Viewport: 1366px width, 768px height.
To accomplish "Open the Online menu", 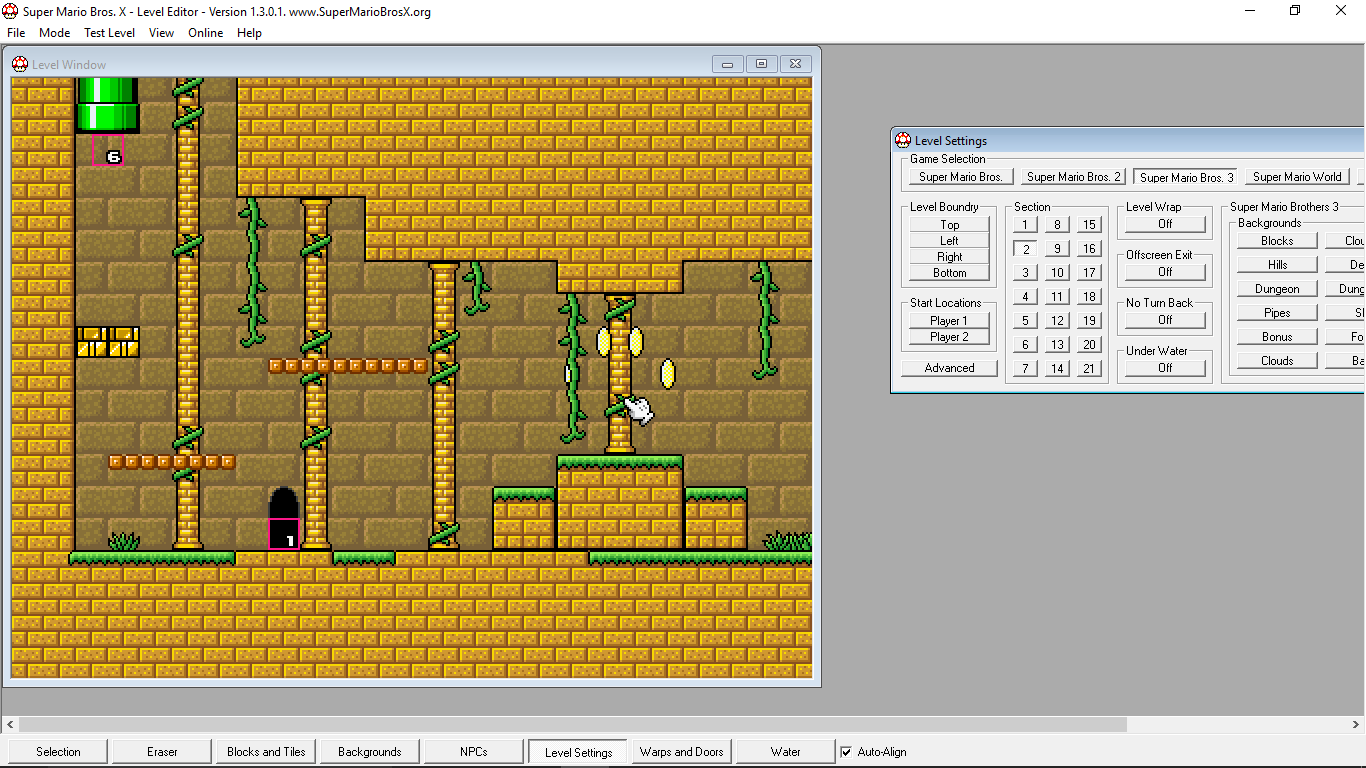I will pyautogui.click(x=206, y=33).
